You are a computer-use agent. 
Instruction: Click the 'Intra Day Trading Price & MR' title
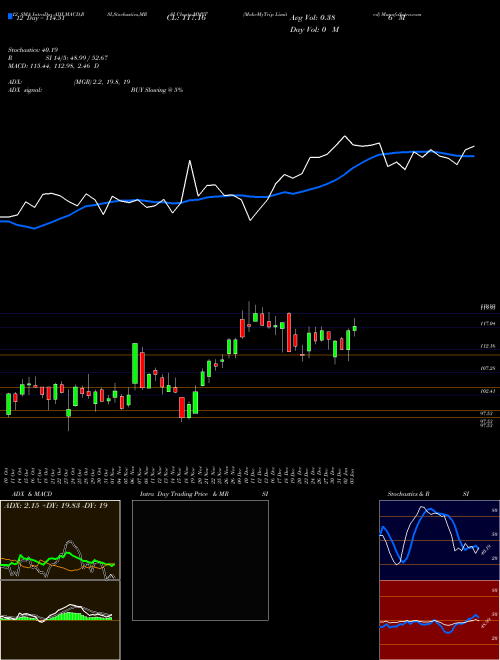pyautogui.click(x=184, y=494)
